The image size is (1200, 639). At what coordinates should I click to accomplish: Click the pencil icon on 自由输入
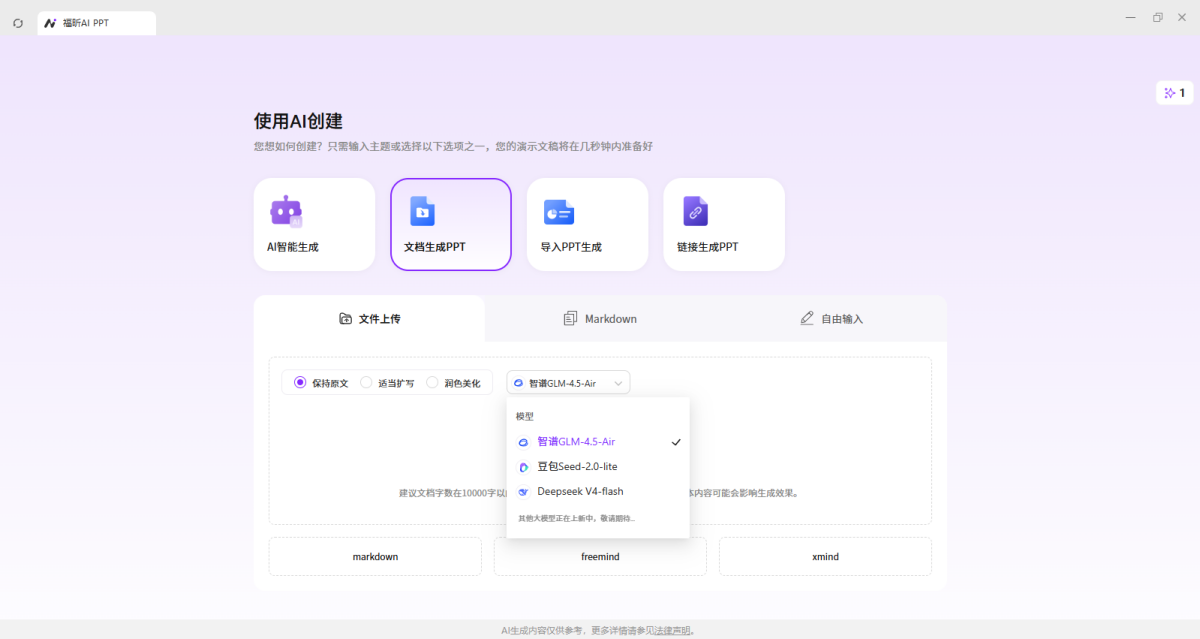[807, 318]
